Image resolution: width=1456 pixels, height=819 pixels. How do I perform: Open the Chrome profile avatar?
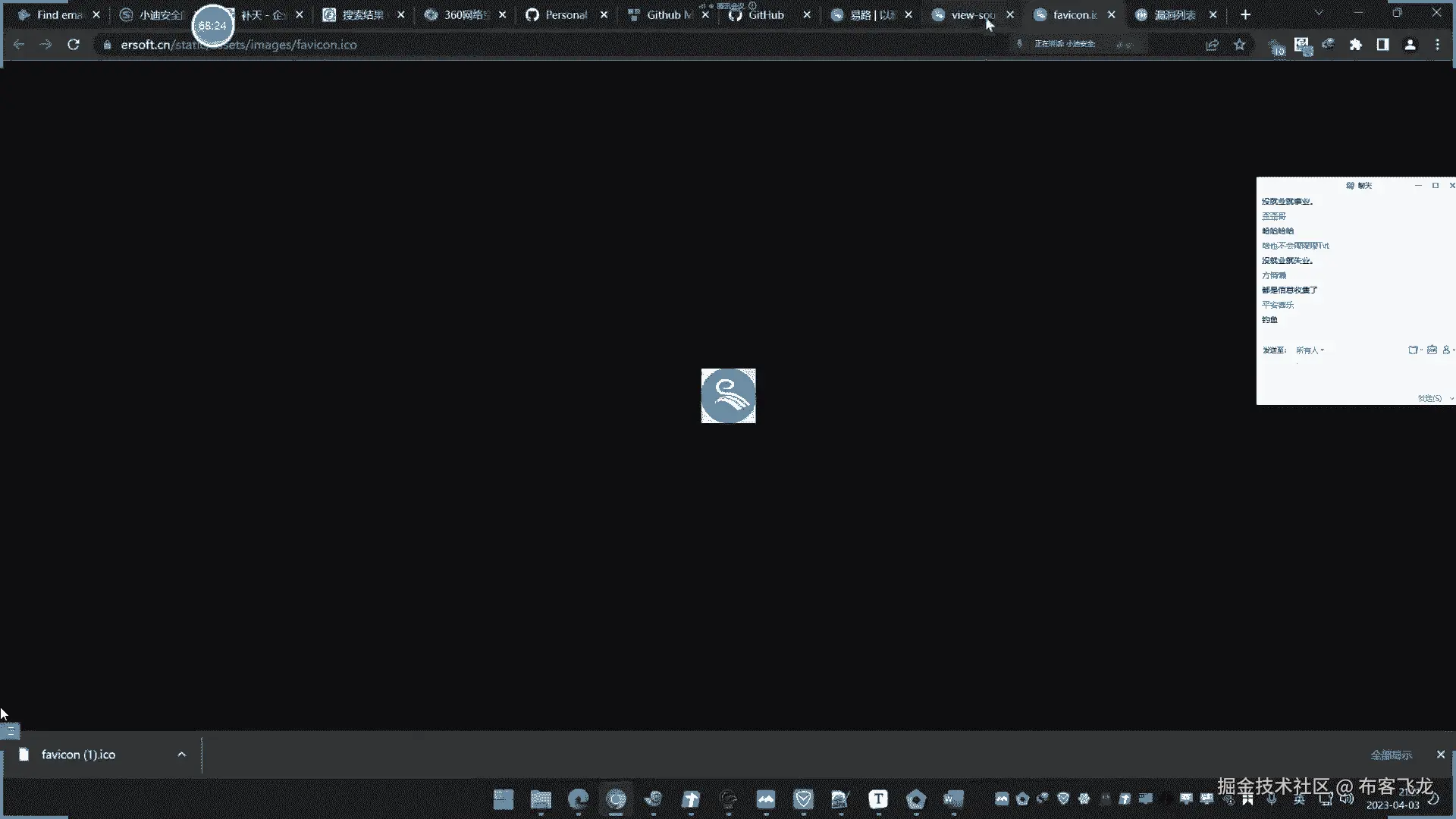tap(1410, 45)
